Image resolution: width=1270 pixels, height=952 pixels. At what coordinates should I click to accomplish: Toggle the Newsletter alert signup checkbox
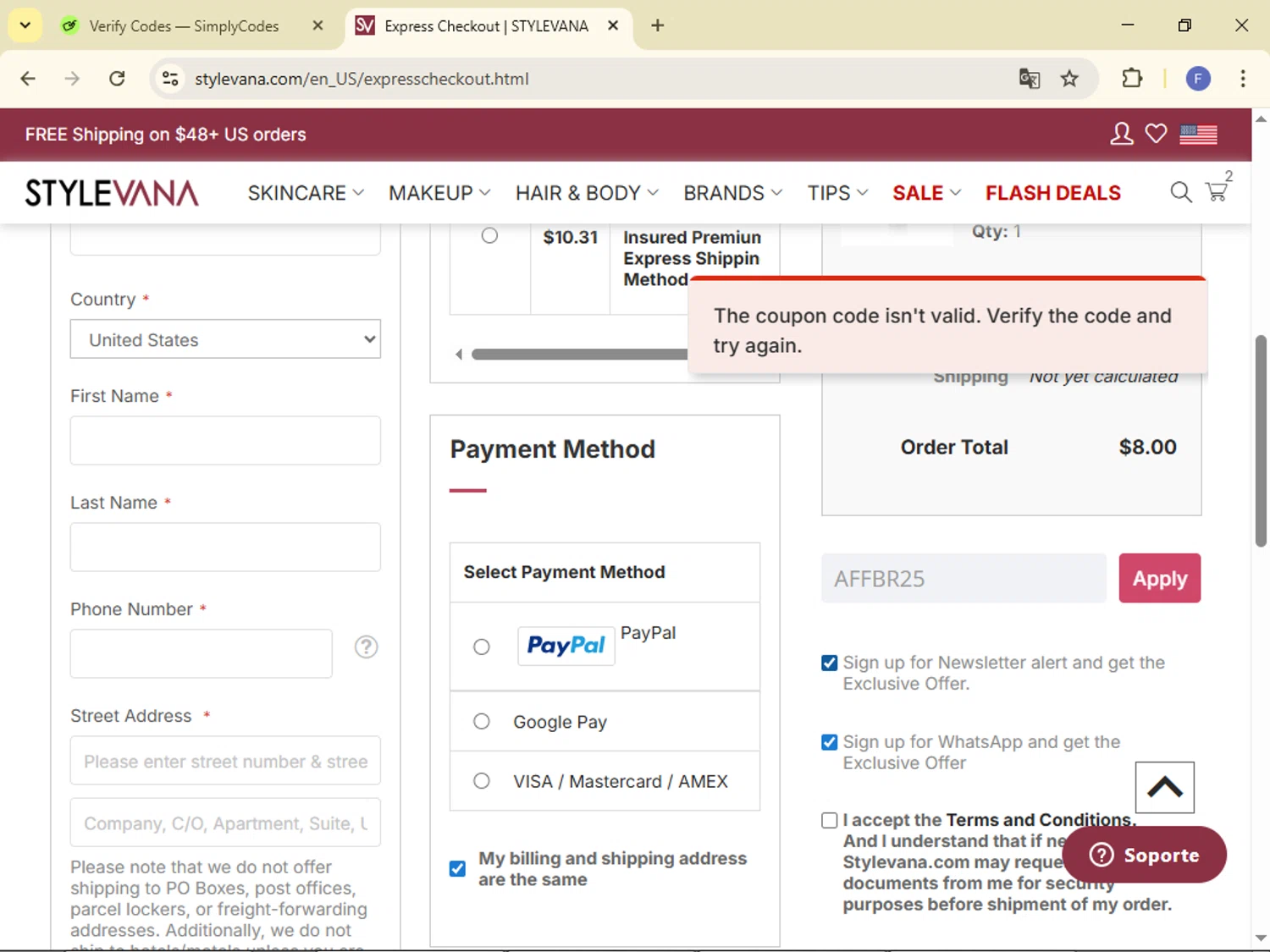830,663
